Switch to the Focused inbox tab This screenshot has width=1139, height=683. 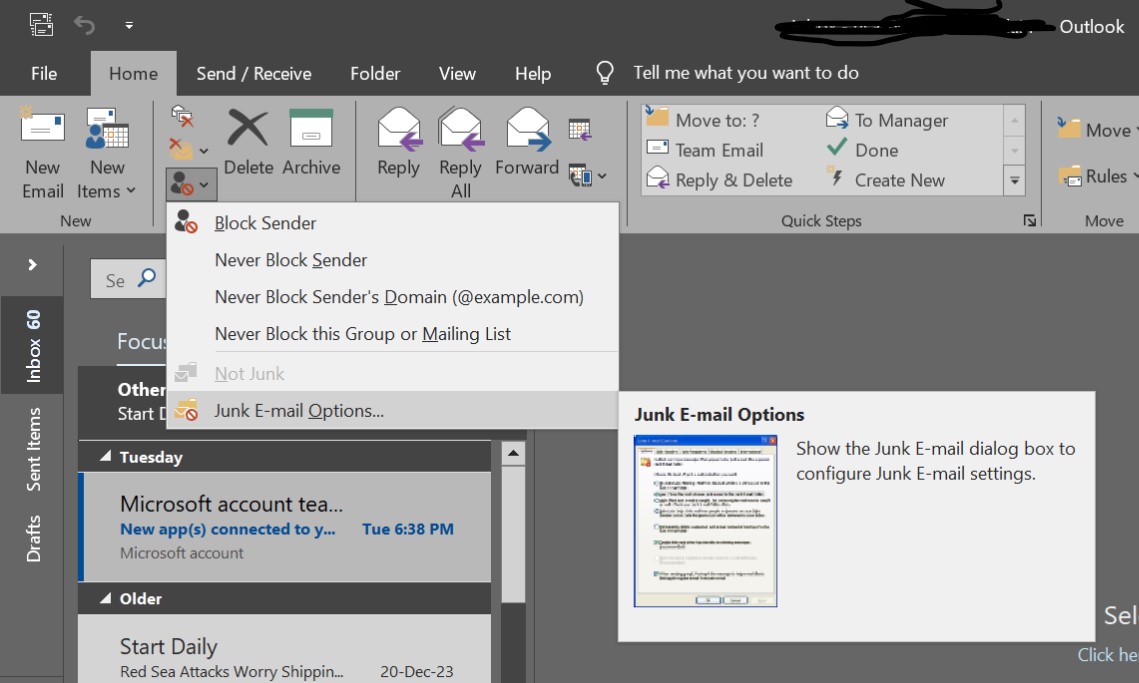tap(142, 341)
